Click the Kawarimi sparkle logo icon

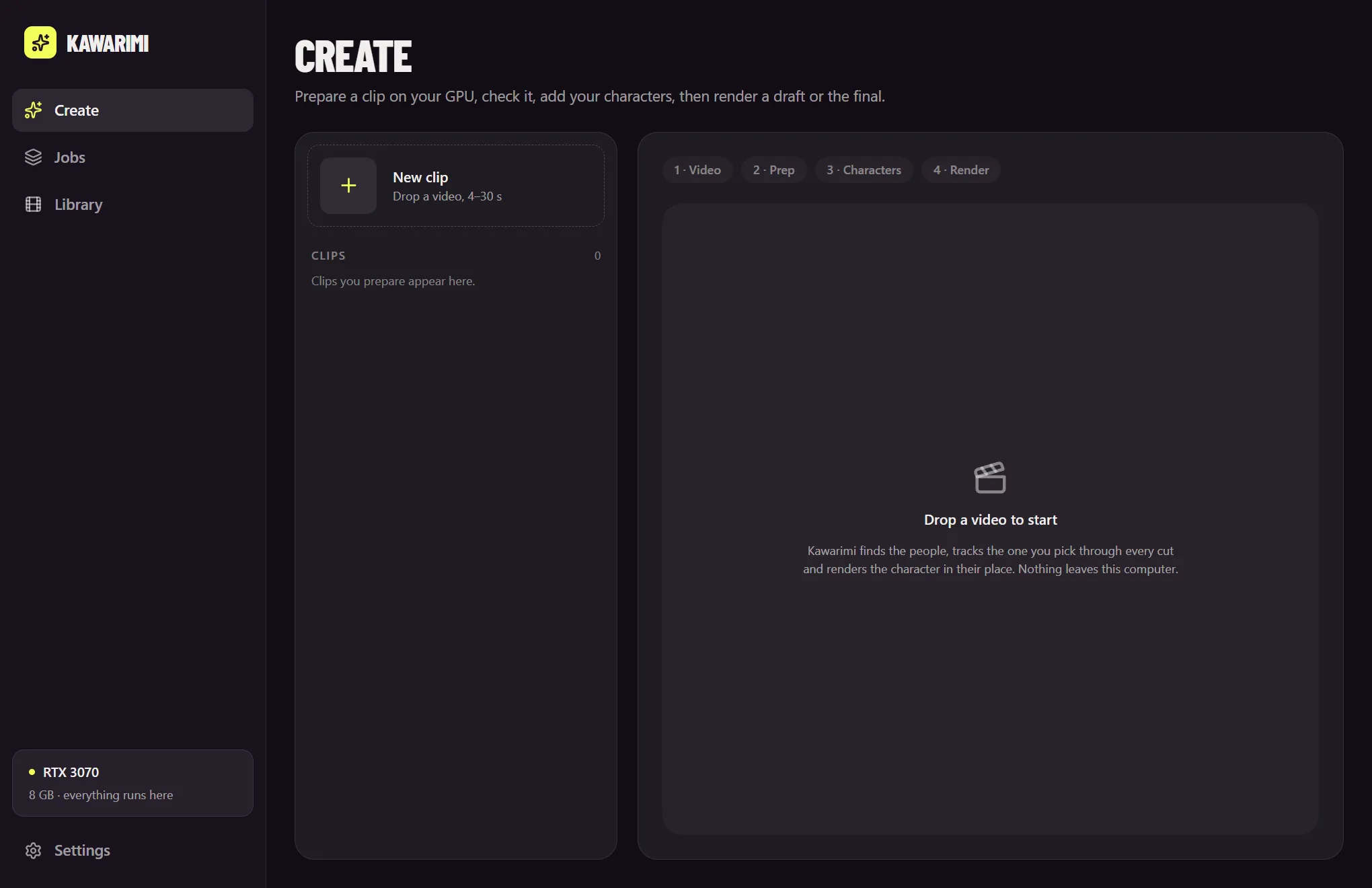pos(40,43)
